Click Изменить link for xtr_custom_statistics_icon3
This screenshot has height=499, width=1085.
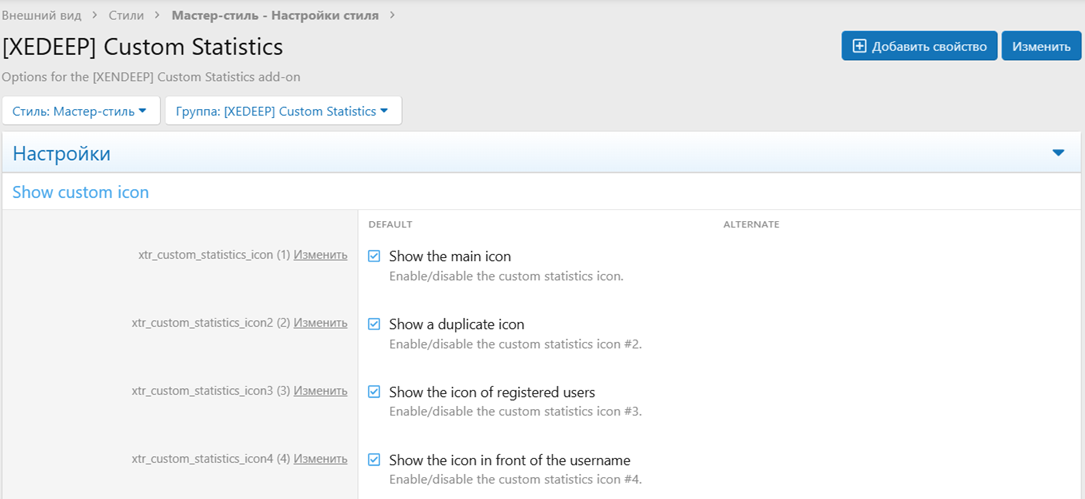[320, 391]
